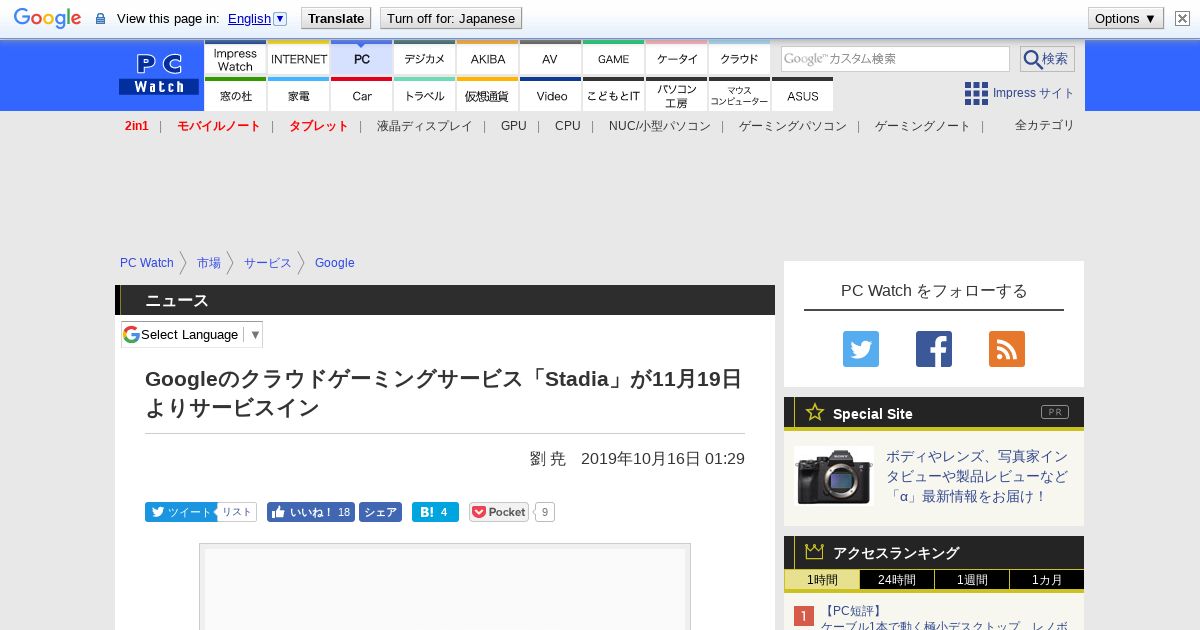1200x630 pixels.
Task: Click the 市場 breadcrumb link
Action: tap(209, 263)
